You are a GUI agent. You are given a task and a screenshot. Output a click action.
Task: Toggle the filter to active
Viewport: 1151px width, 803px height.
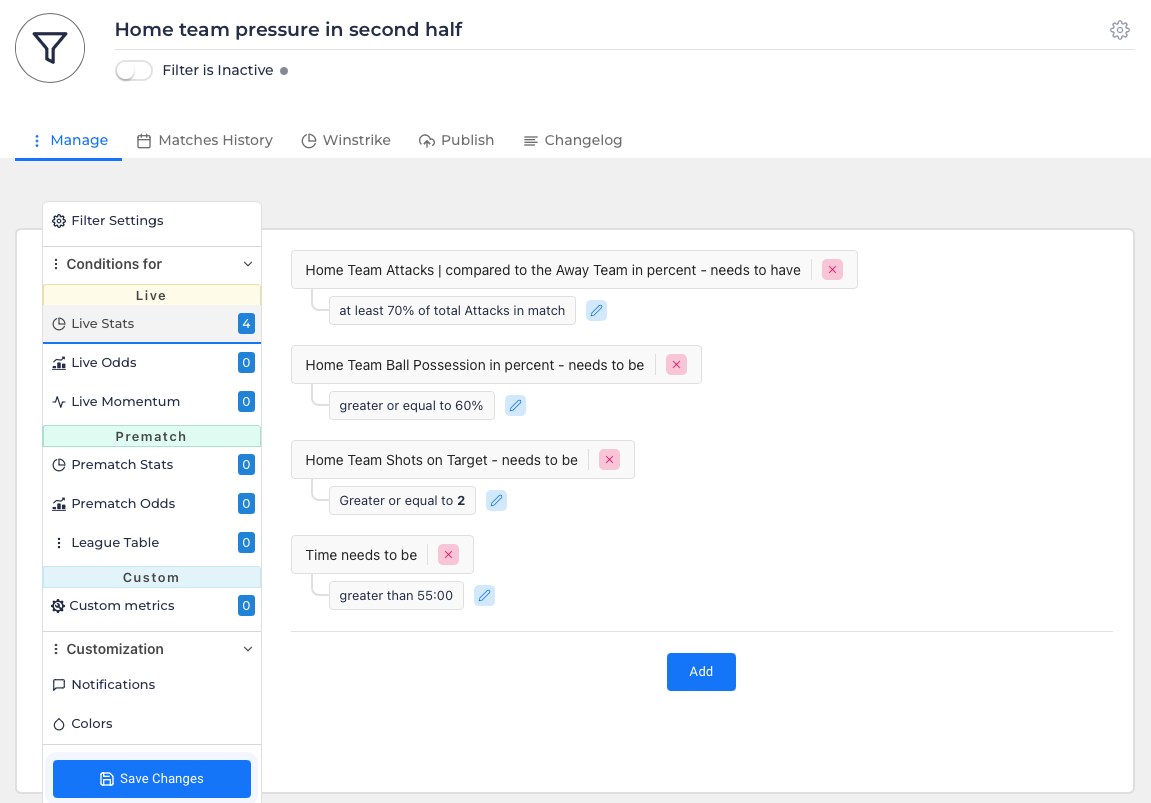coord(134,71)
